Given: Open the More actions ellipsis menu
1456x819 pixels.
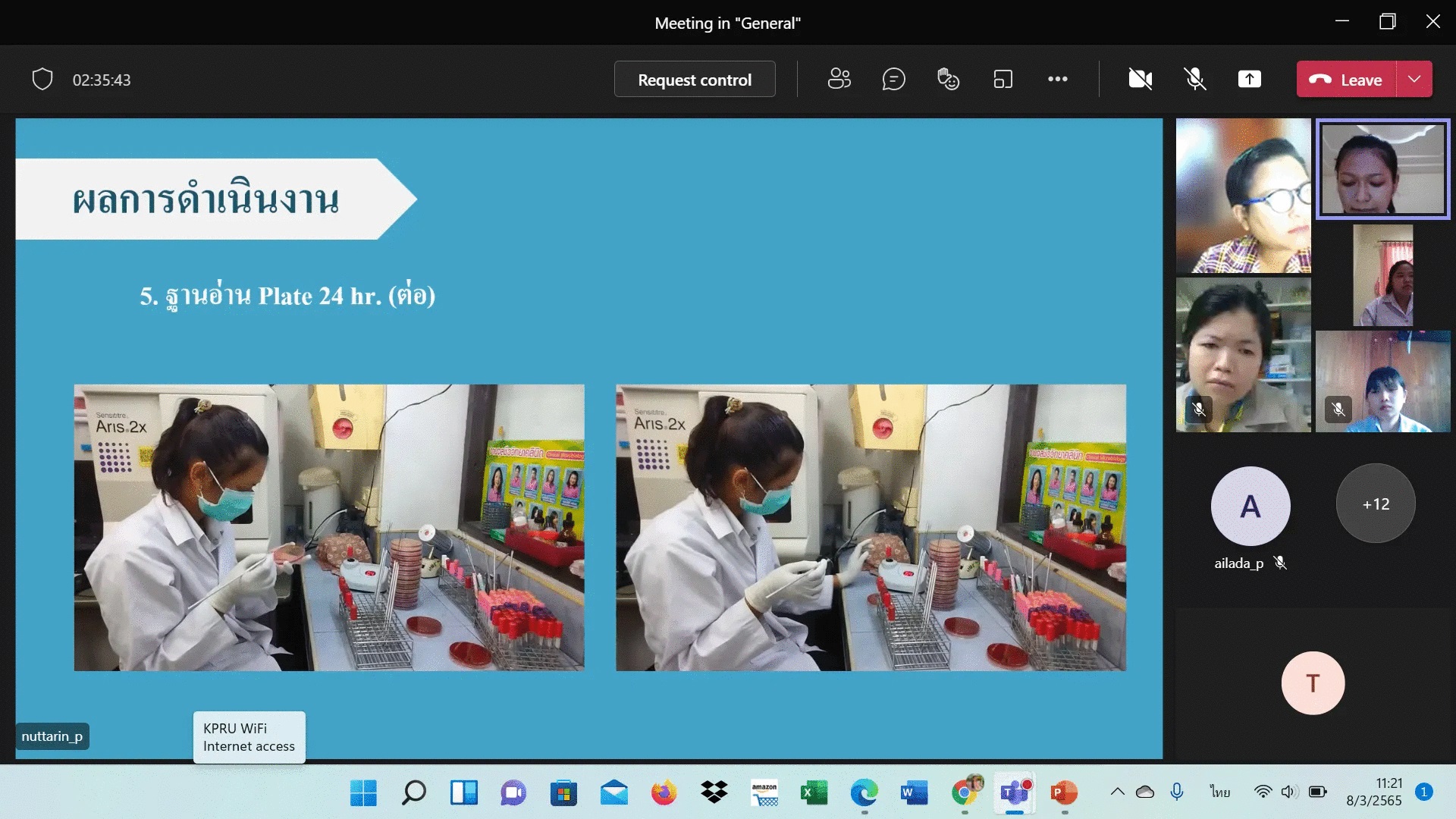Looking at the screenshot, I should pos(1057,79).
